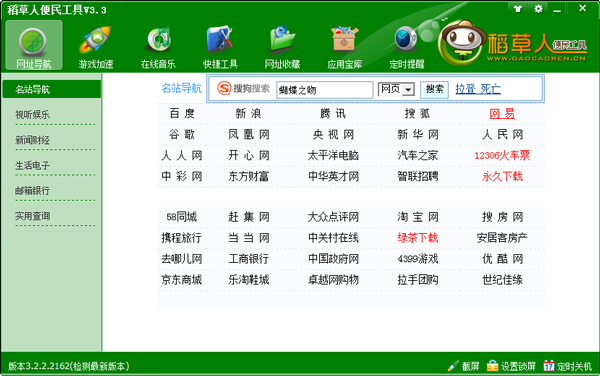The height and width of the screenshot is (376, 600).
Task: Click the 设置锁屏 lock icon
Action: point(492,366)
